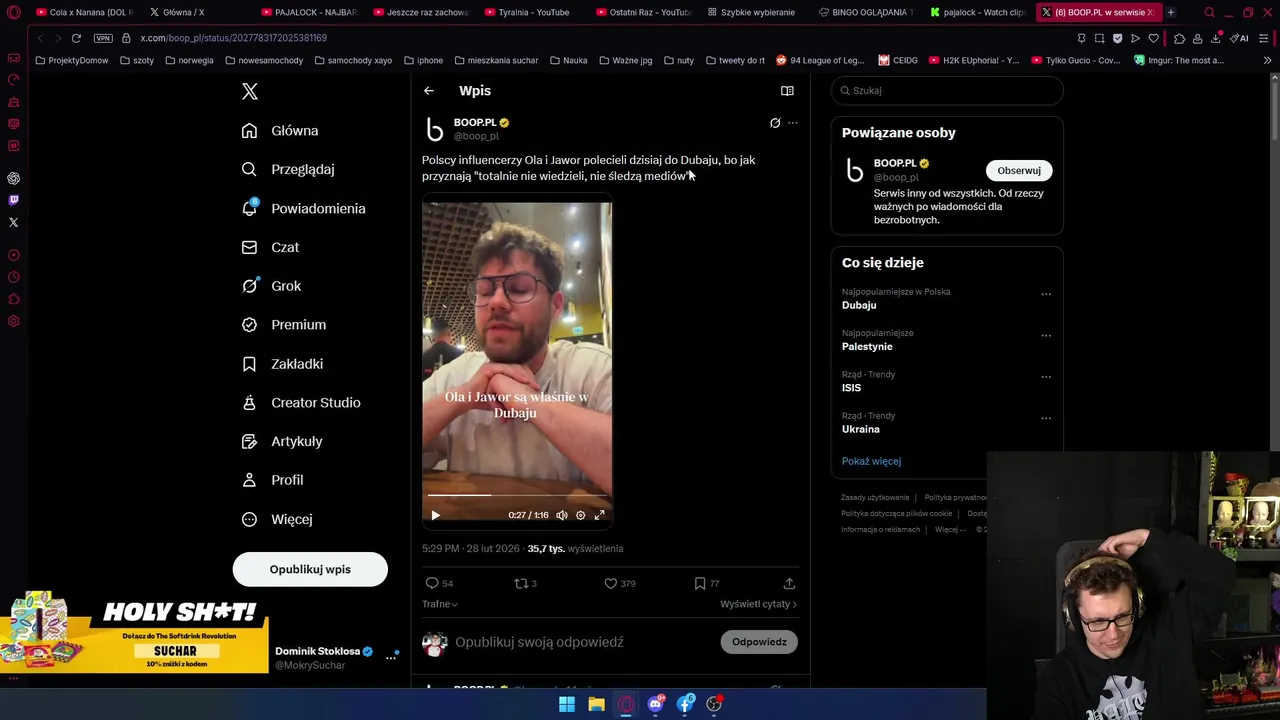Open options for ISIS trend

pos(1046,377)
